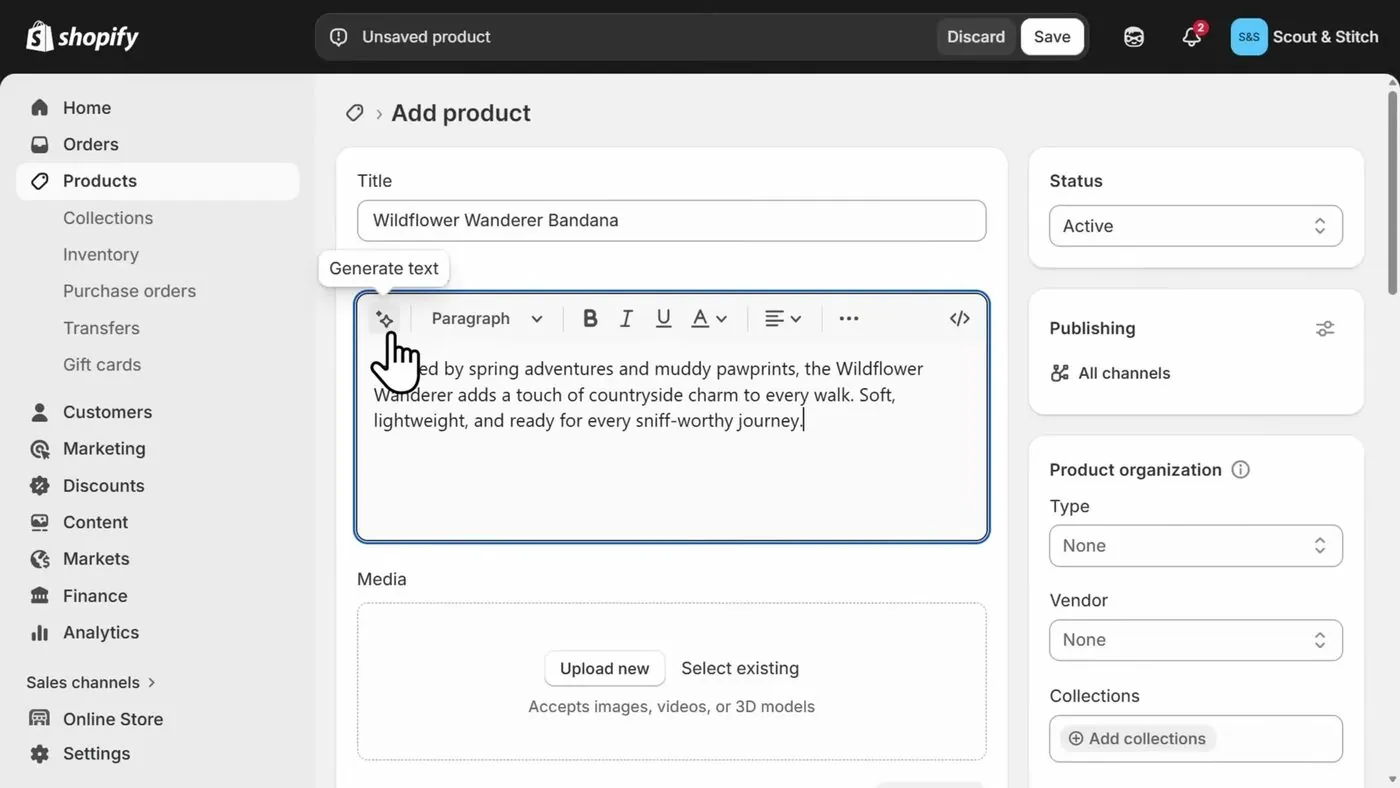
Task: Click Select existing in Media
Action: (x=740, y=668)
